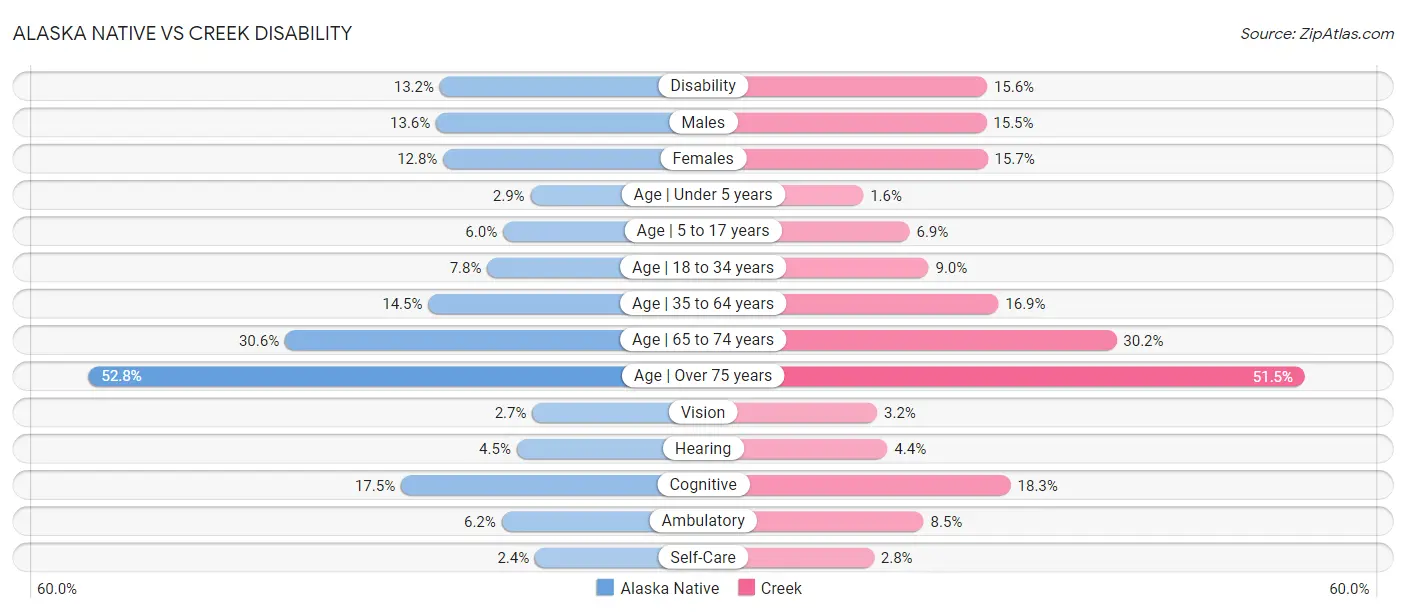Select the Ambulatory category label
The height and width of the screenshot is (612, 1406).
tap(703, 521)
